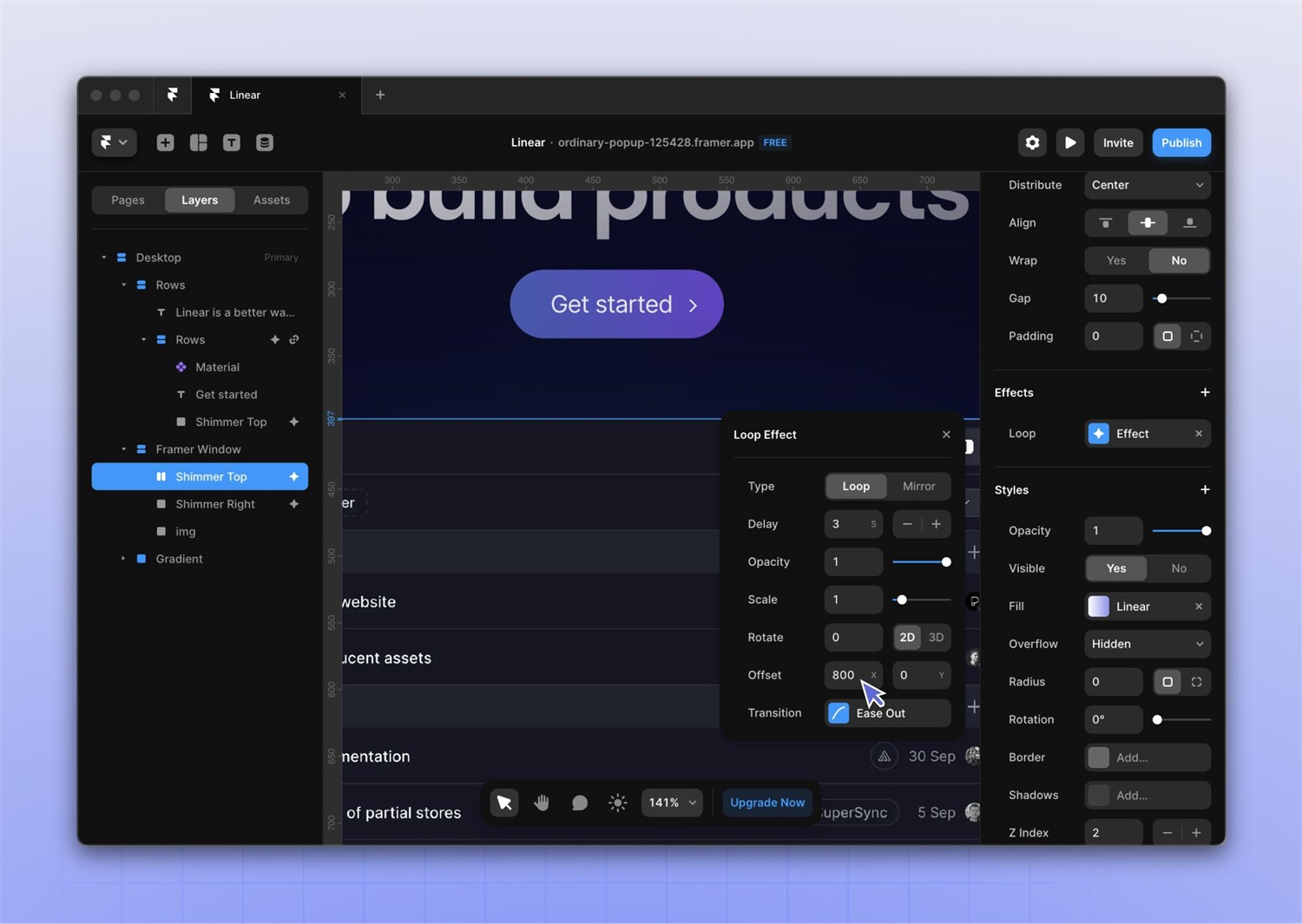The width and height of the screenshot is (1302, 924).
Task: Click the Insert plus icon in top toolbar
Action: [x=165, y=142]
